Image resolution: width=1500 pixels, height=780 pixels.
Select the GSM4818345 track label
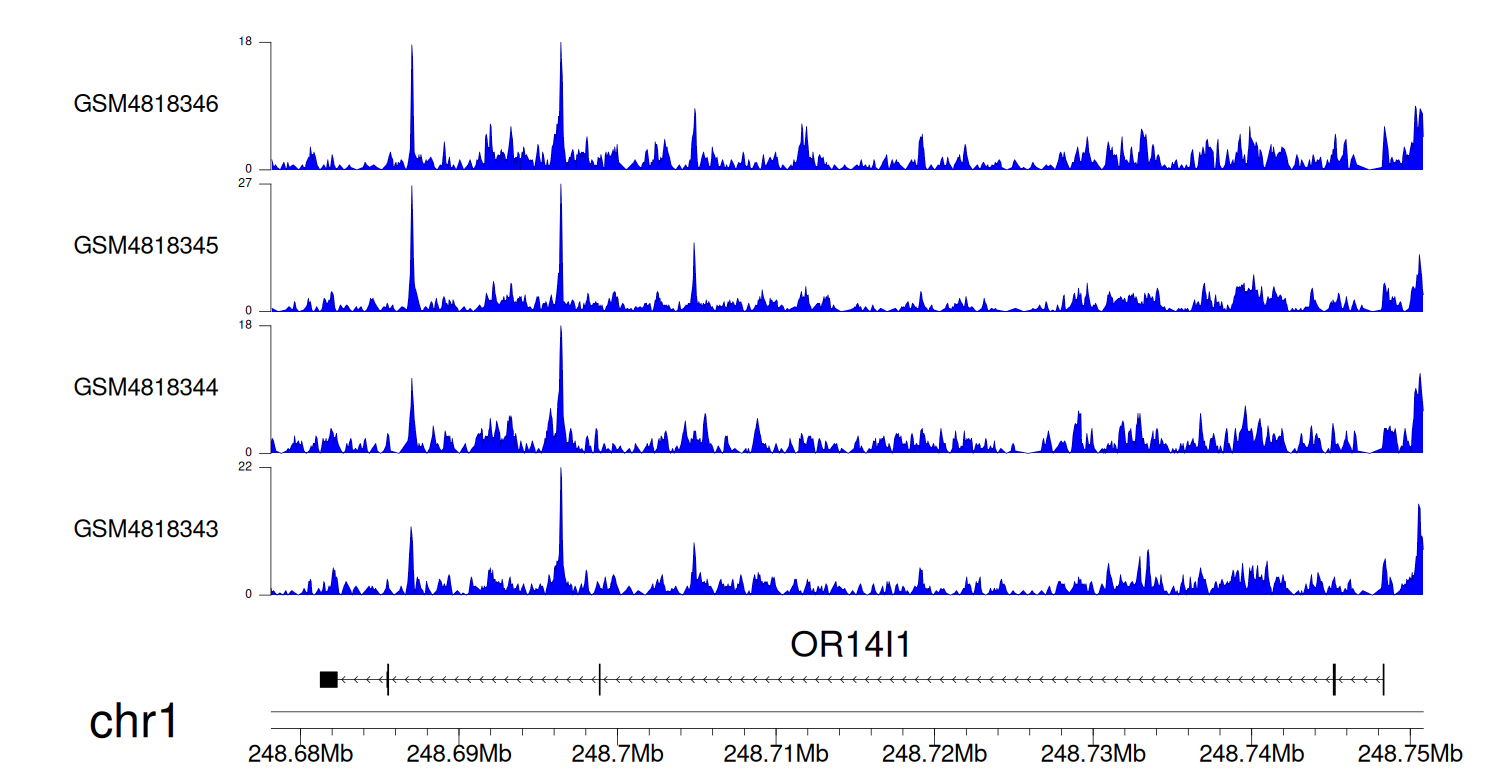(x=146, y=245)
